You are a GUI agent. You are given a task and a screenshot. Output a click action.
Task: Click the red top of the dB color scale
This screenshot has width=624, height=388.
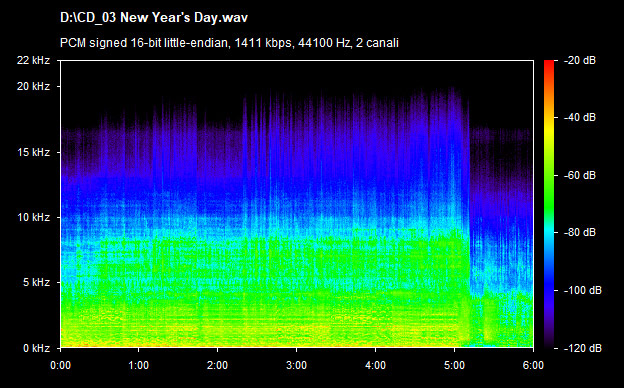[x=549, y=64]
